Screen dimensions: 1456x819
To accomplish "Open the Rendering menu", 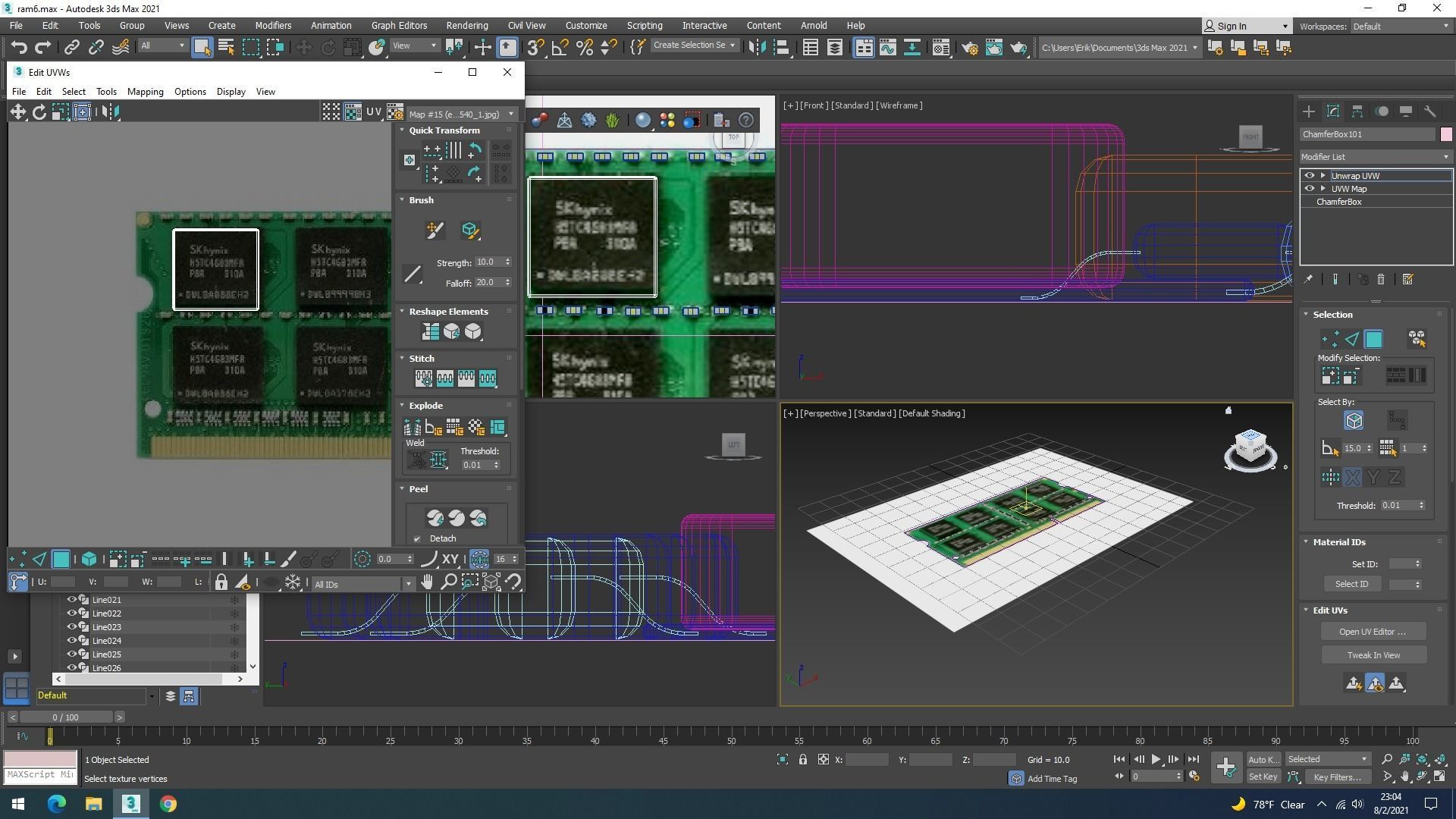I will pyautogui.click(x=466, y=25).
